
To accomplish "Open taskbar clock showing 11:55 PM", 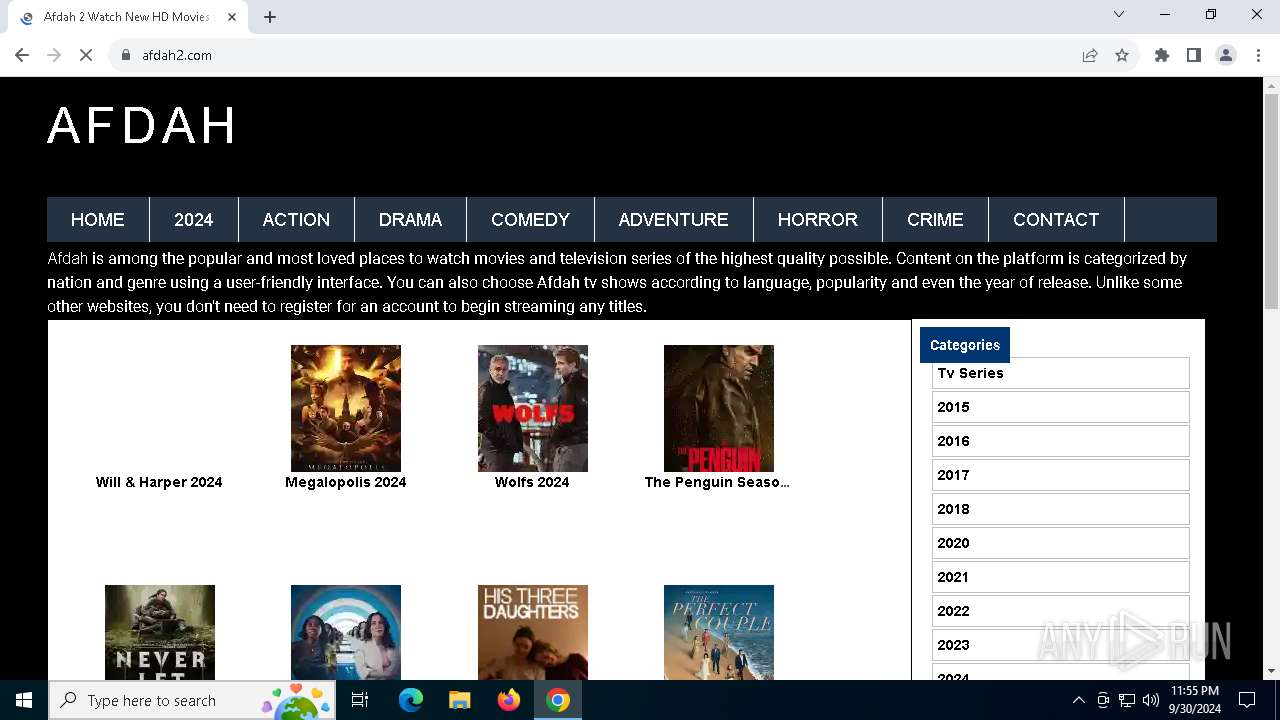I will click(1194, 700).
